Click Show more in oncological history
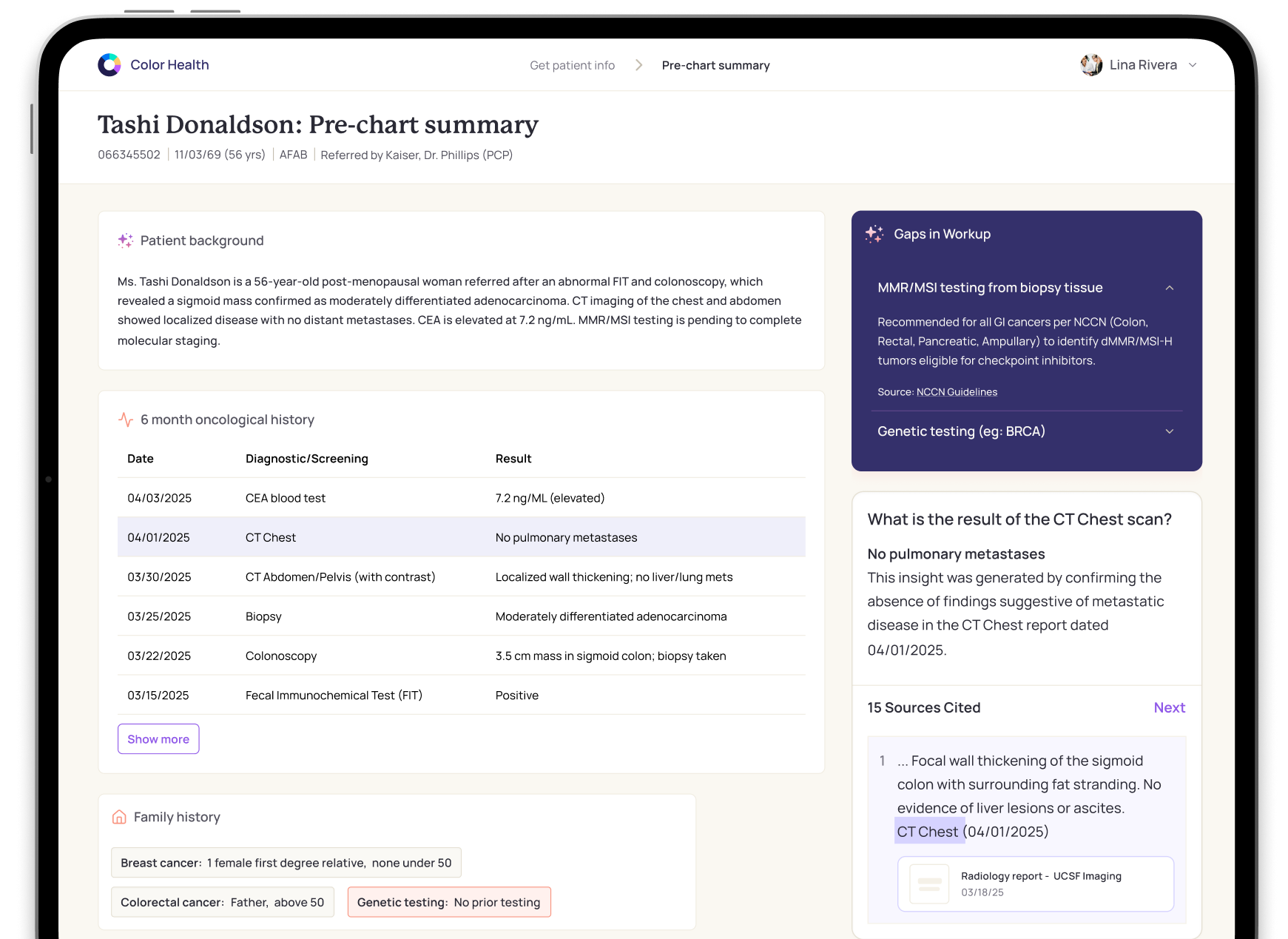1288x939 pixels. click(x=158, y=738)
